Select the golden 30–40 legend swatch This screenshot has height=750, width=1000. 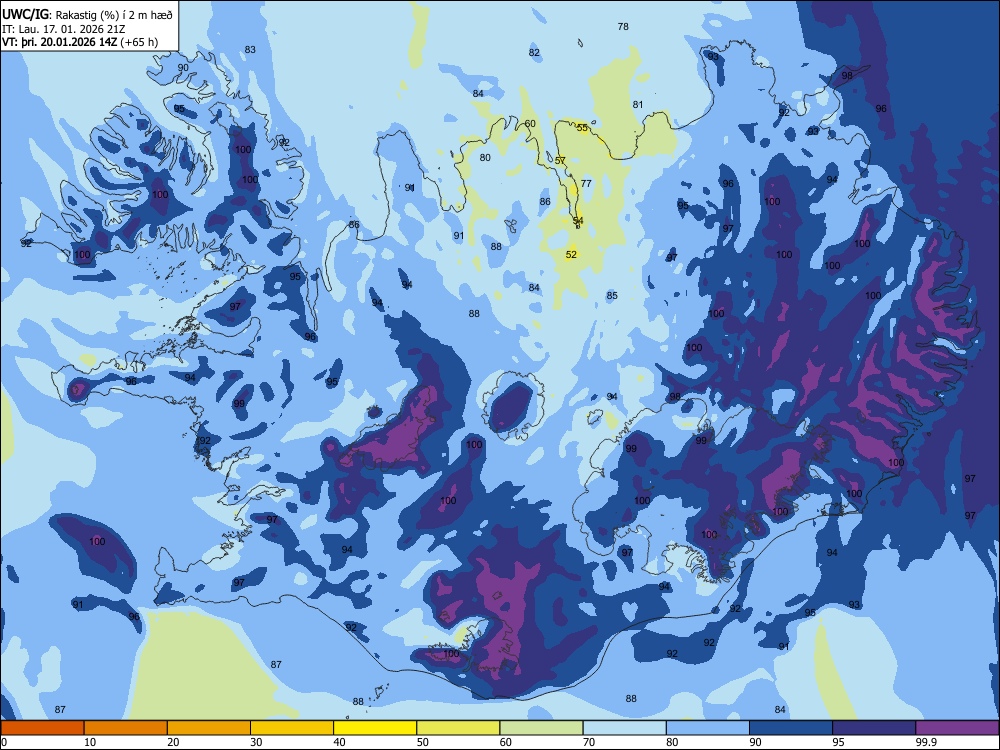click(292, 728)
